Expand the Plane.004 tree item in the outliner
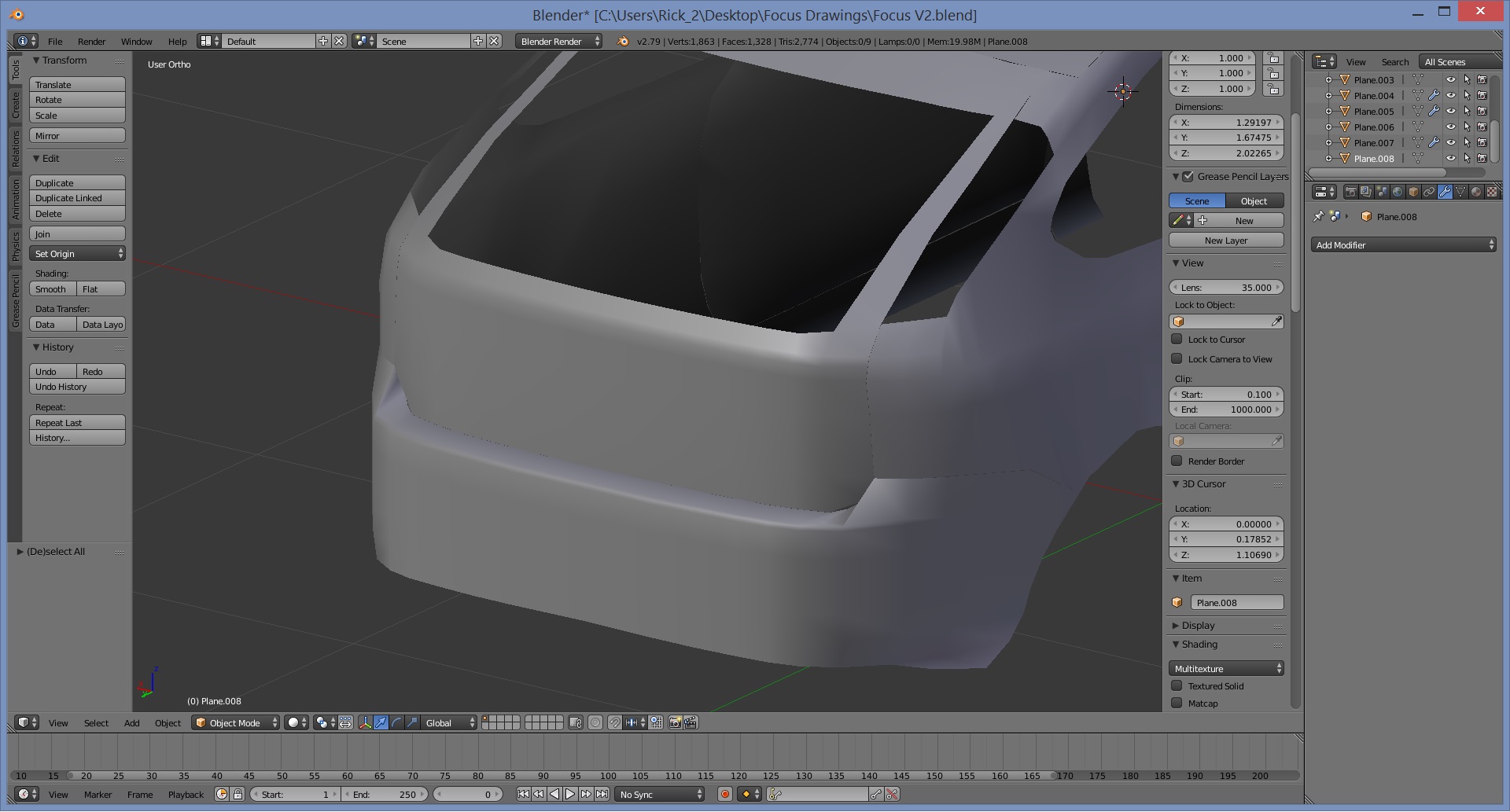 pos(1328,96)
